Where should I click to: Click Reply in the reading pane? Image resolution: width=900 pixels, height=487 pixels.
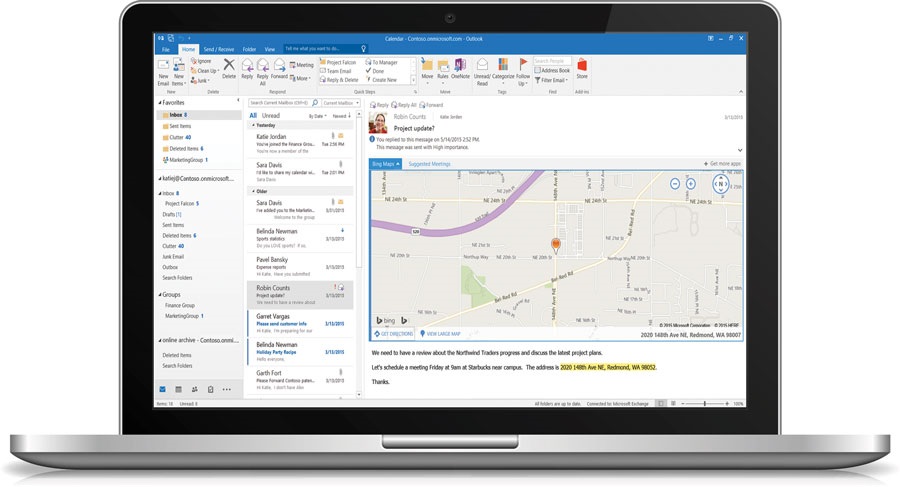pos(379,105)
